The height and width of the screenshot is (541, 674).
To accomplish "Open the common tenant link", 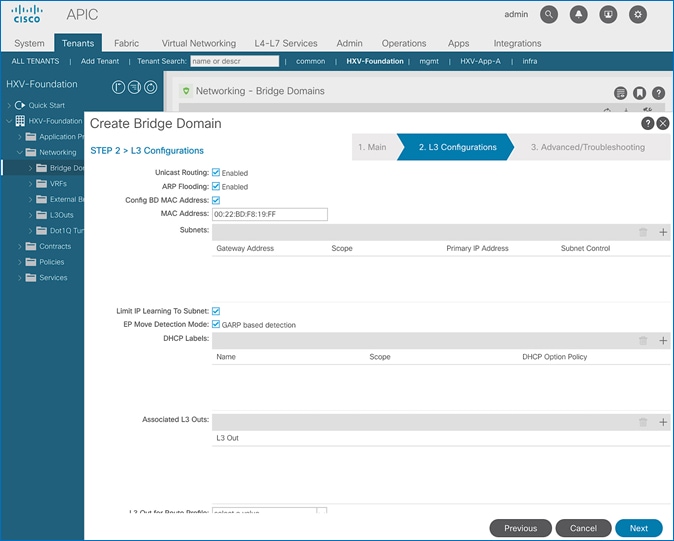I will [310, 61].
